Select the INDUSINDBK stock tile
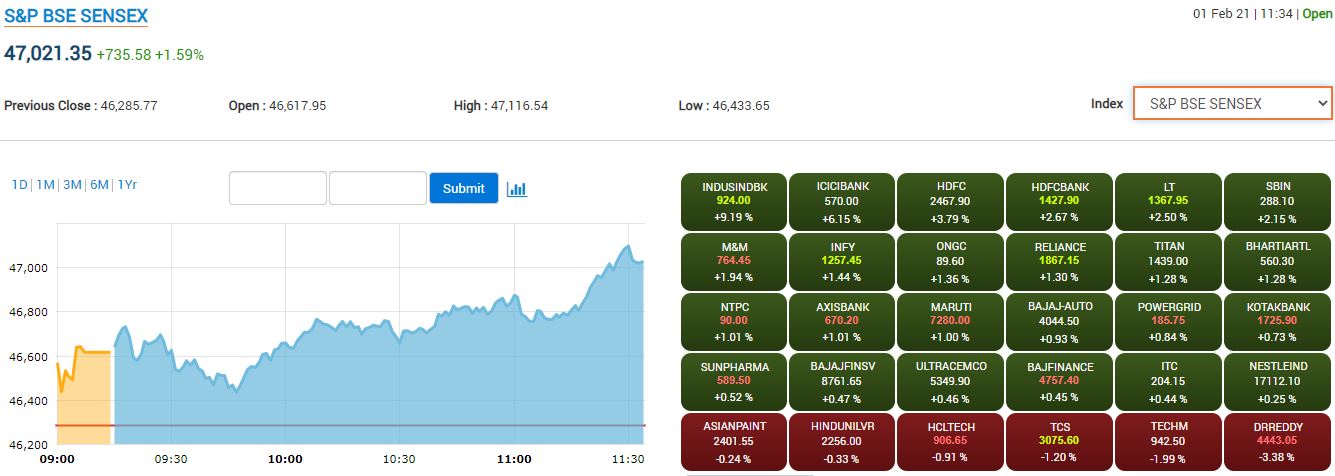 pyautogui.click(x=734, y=202)
